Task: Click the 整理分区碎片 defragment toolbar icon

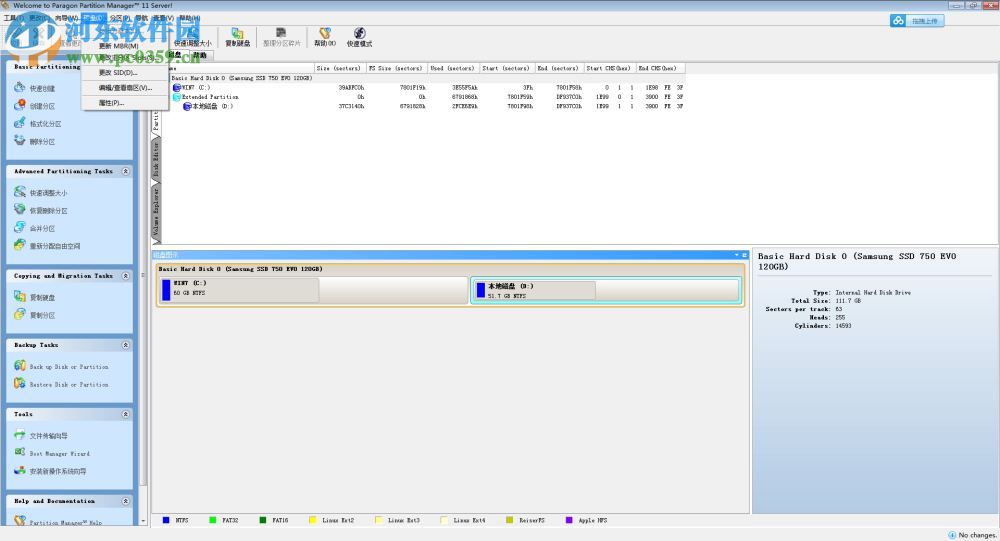Action: 281,38
